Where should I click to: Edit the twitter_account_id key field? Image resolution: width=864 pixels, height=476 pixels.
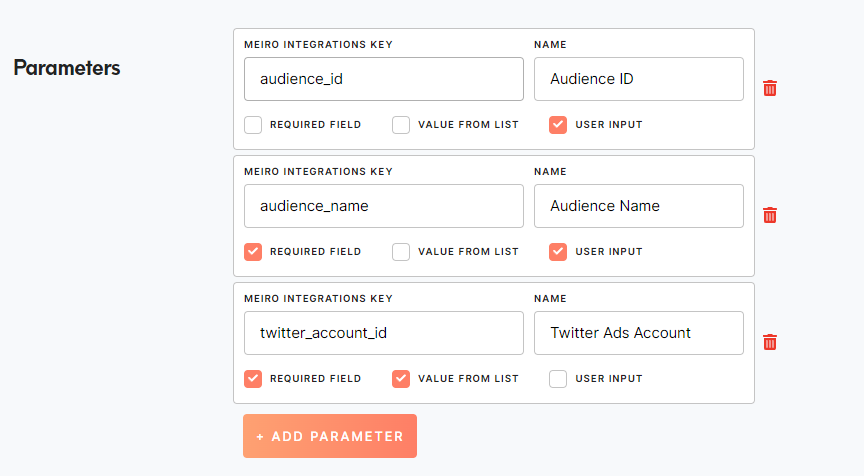pos(384,333)
